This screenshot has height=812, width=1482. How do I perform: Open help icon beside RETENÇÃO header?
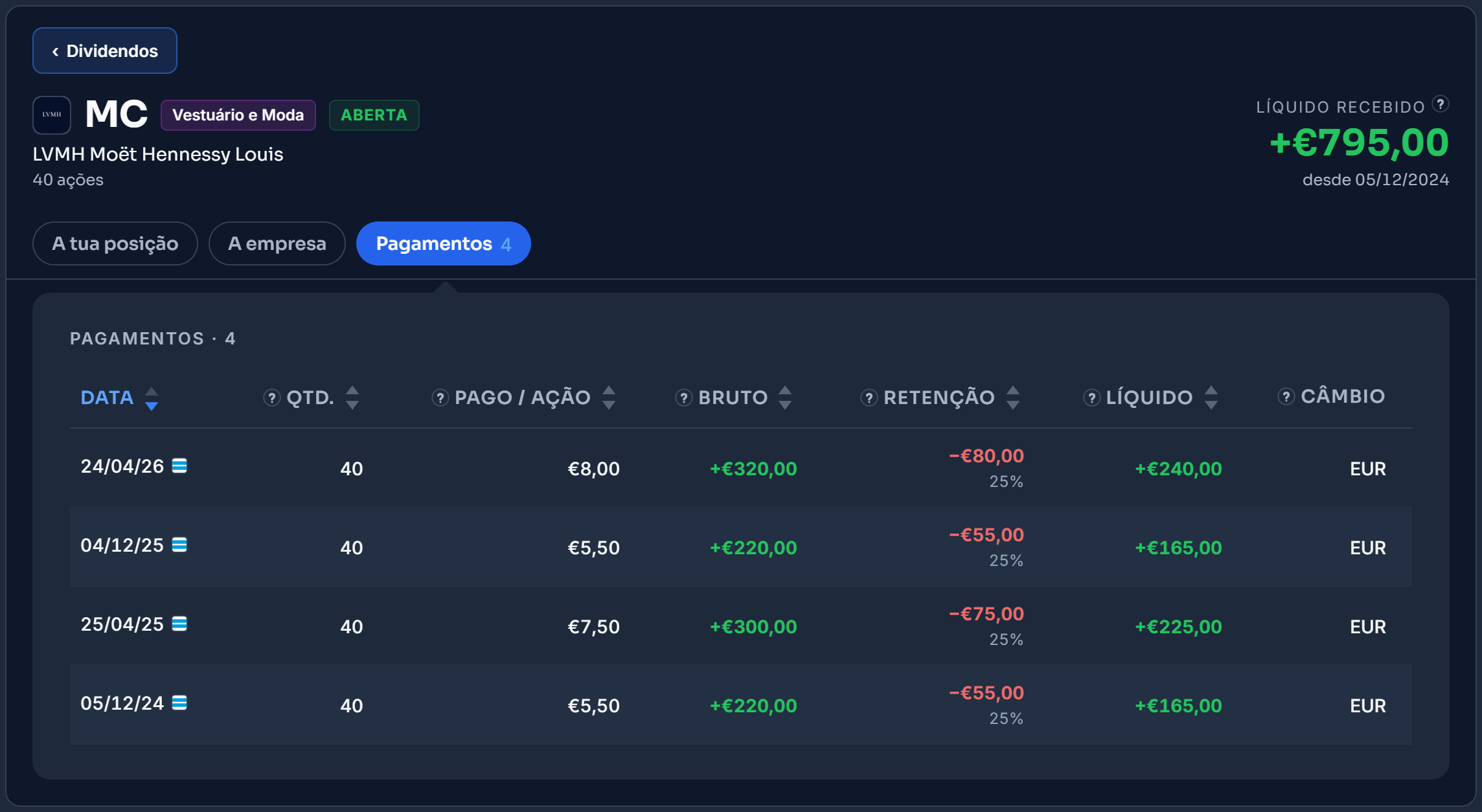pos(869,398)
